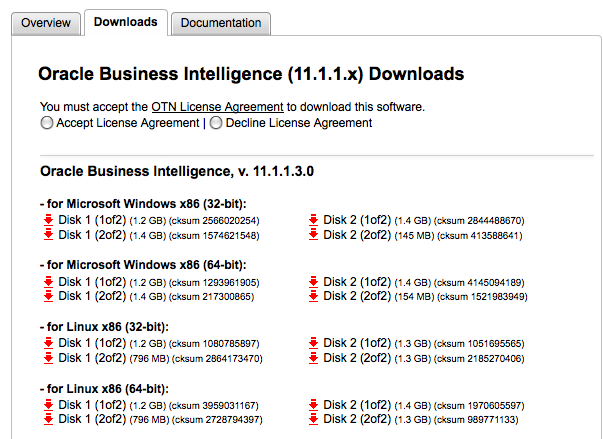
Task: Click the text 'cksum 3959031167'
Action: point(214,406)
